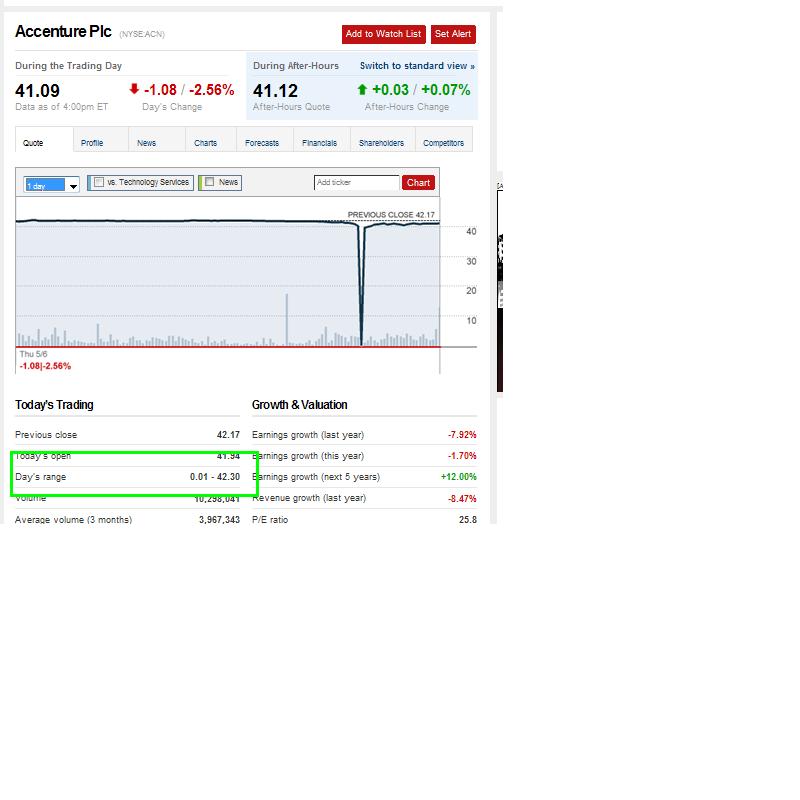This screenshot has height=800, width=800.
Task: Select the 41.12 after-hours quote
Action: 276,91
